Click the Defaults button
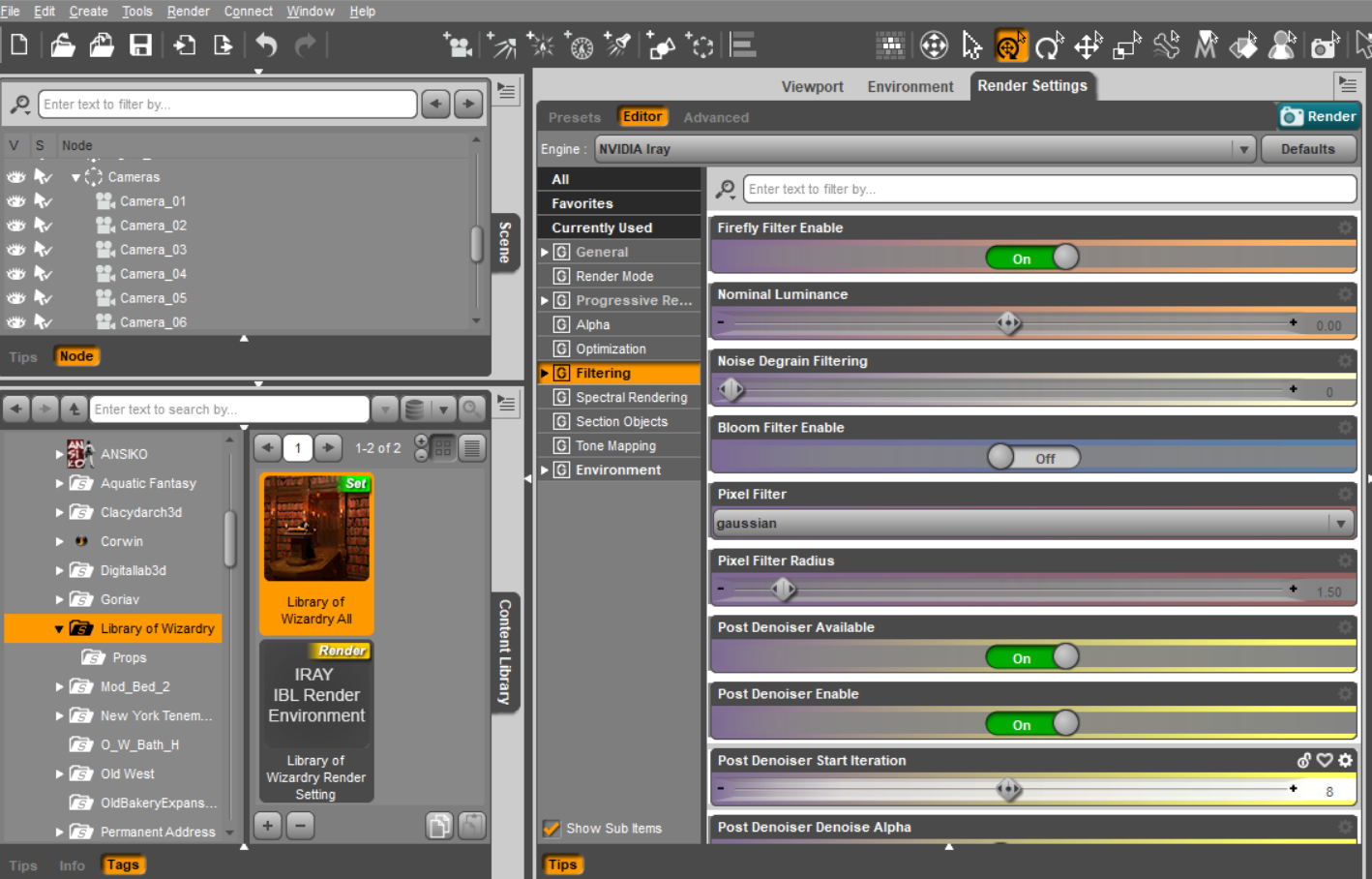 tap(1308, 149)
